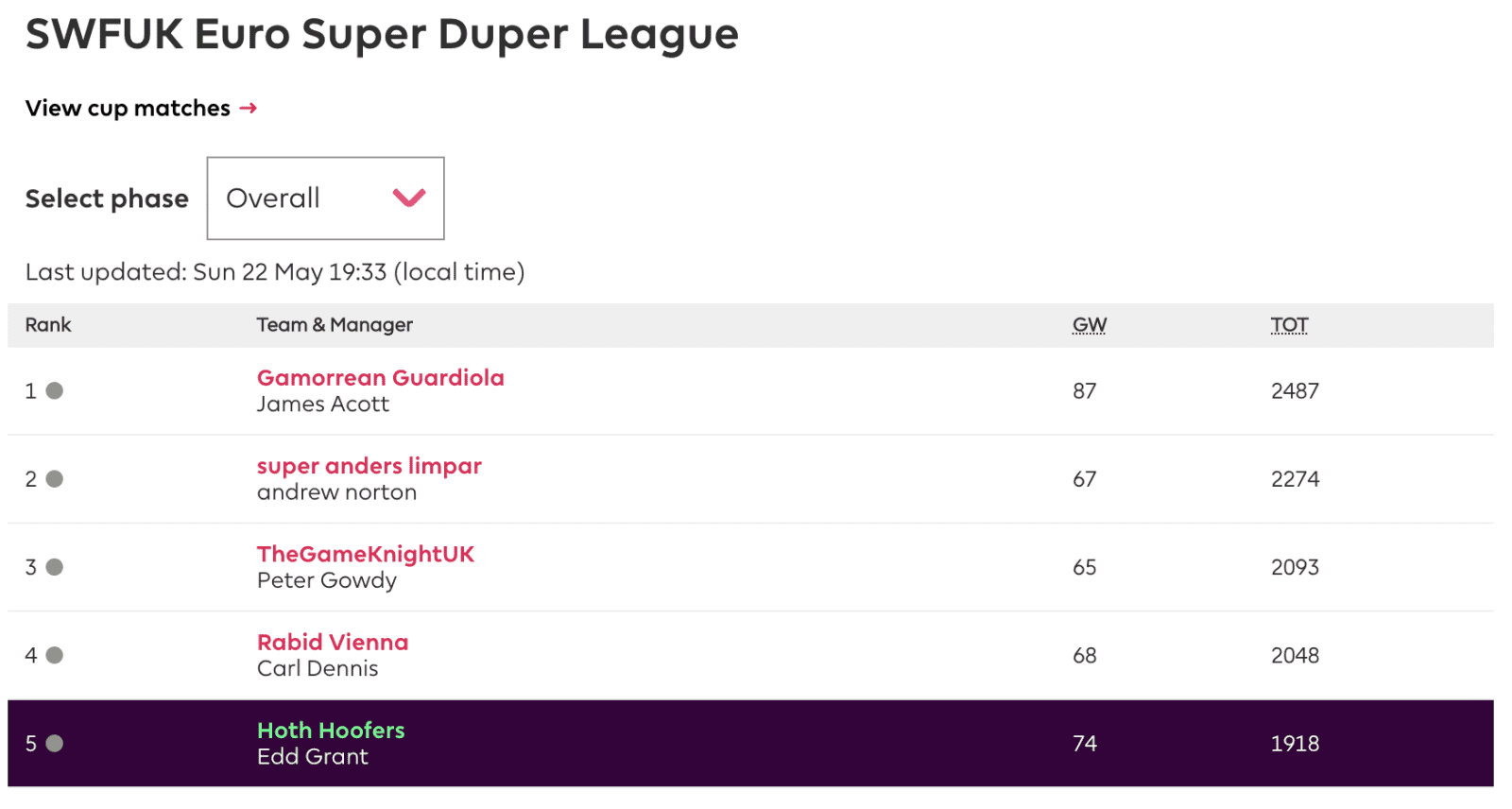The height and width of the screenshot is (809, 1512).
Task: Open the Select phase Overall dropdown
Action: [325, 198]
